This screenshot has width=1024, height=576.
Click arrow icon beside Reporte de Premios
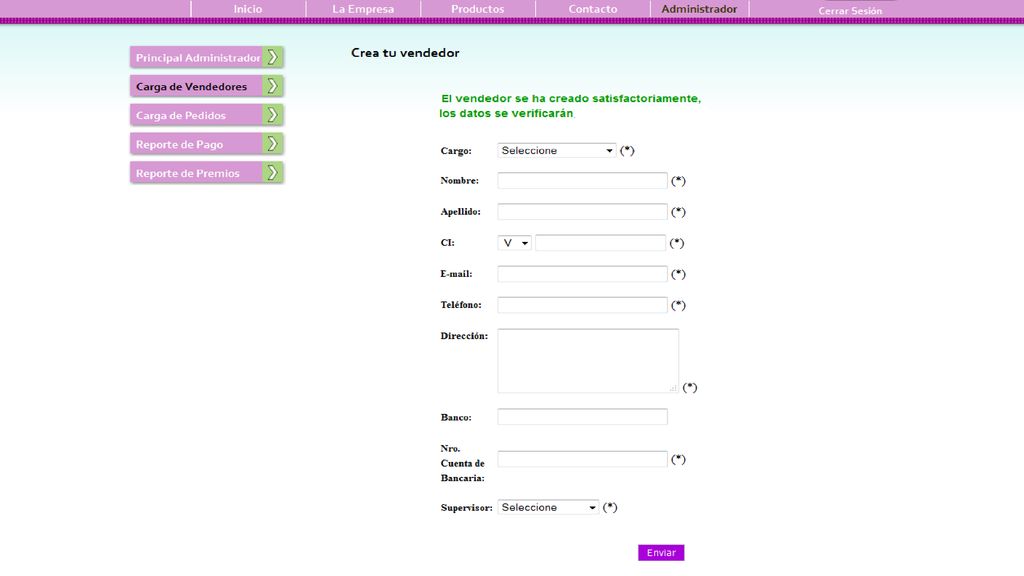point(273,172)
